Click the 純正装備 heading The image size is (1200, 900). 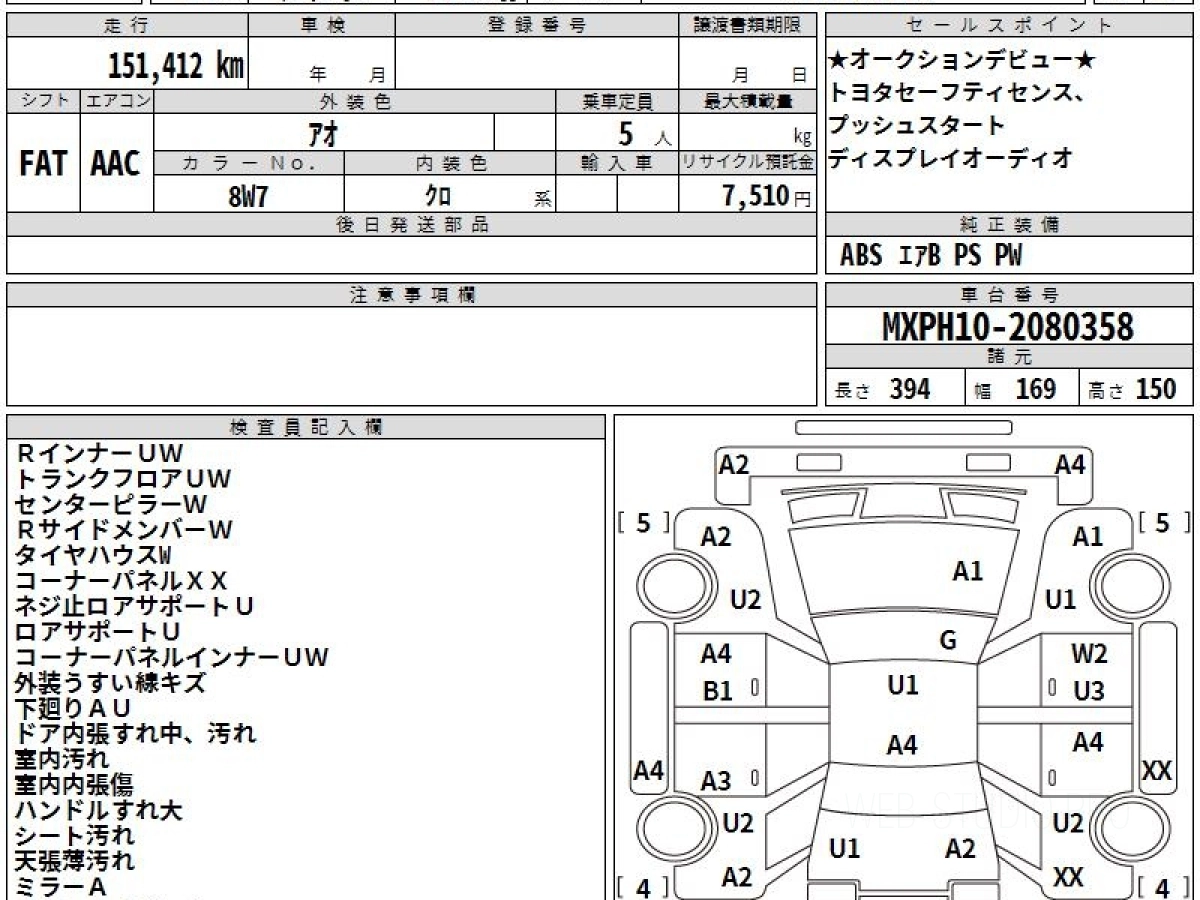(x=1010, y=225)
